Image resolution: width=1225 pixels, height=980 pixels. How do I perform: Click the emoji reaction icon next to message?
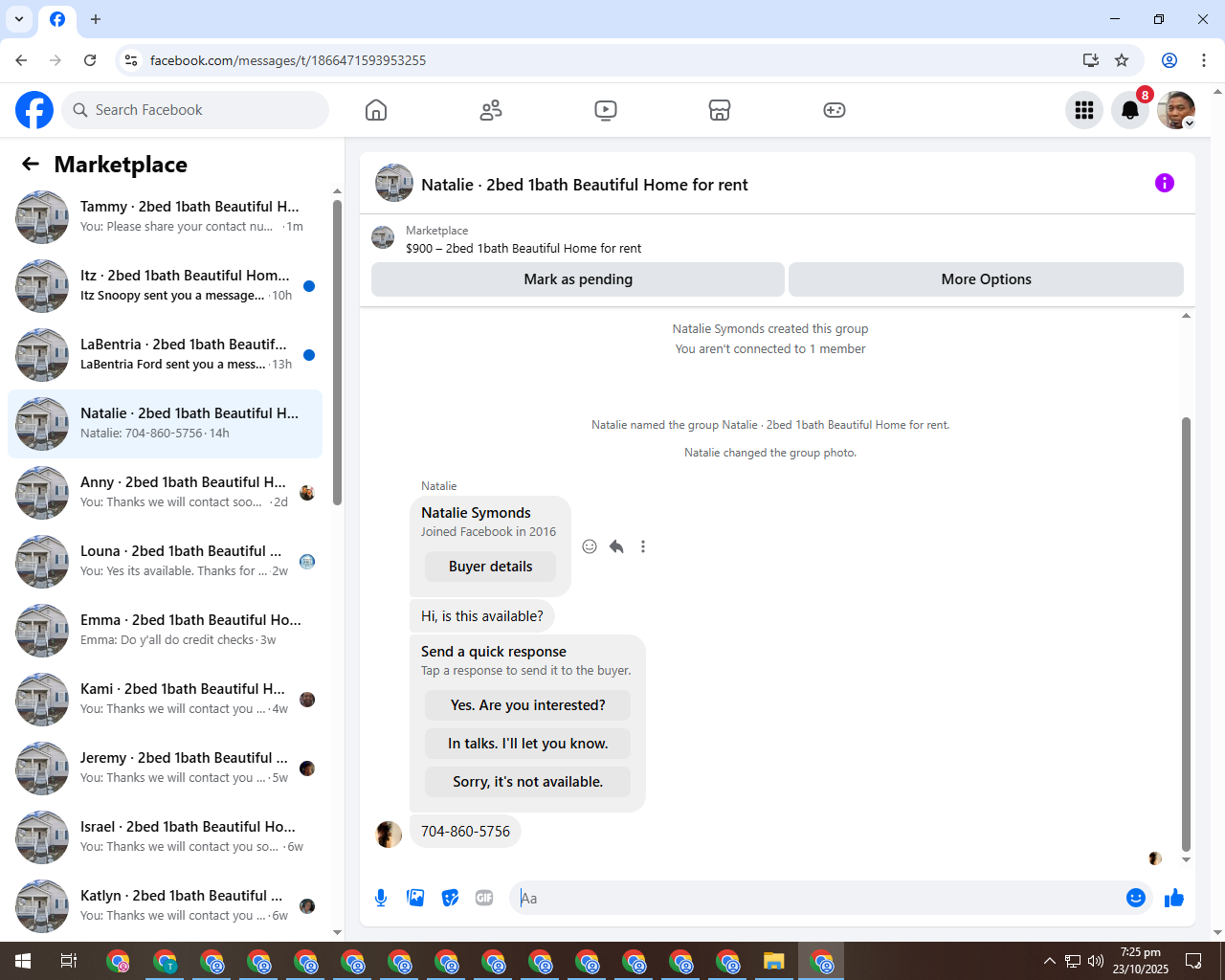pos(590,546)
